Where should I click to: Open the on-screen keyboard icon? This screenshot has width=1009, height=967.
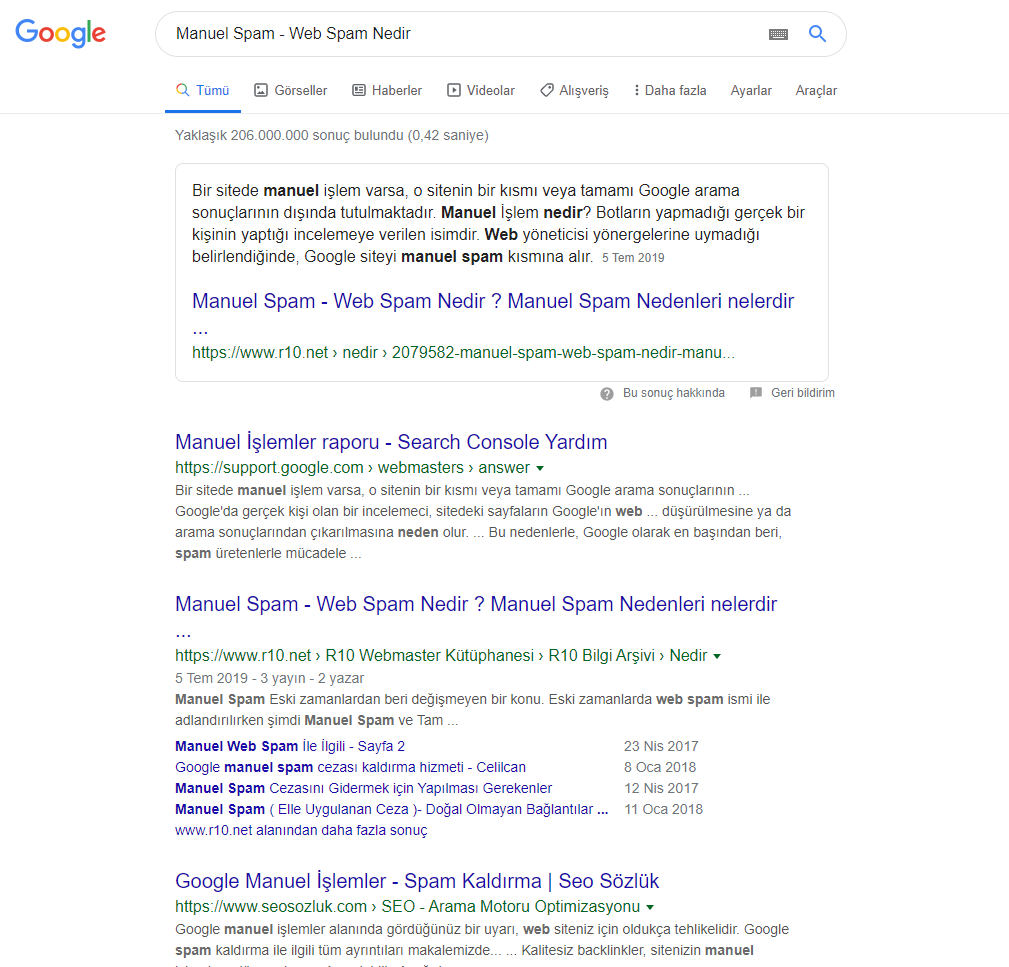pyautogui.click(x=778, y=34)
